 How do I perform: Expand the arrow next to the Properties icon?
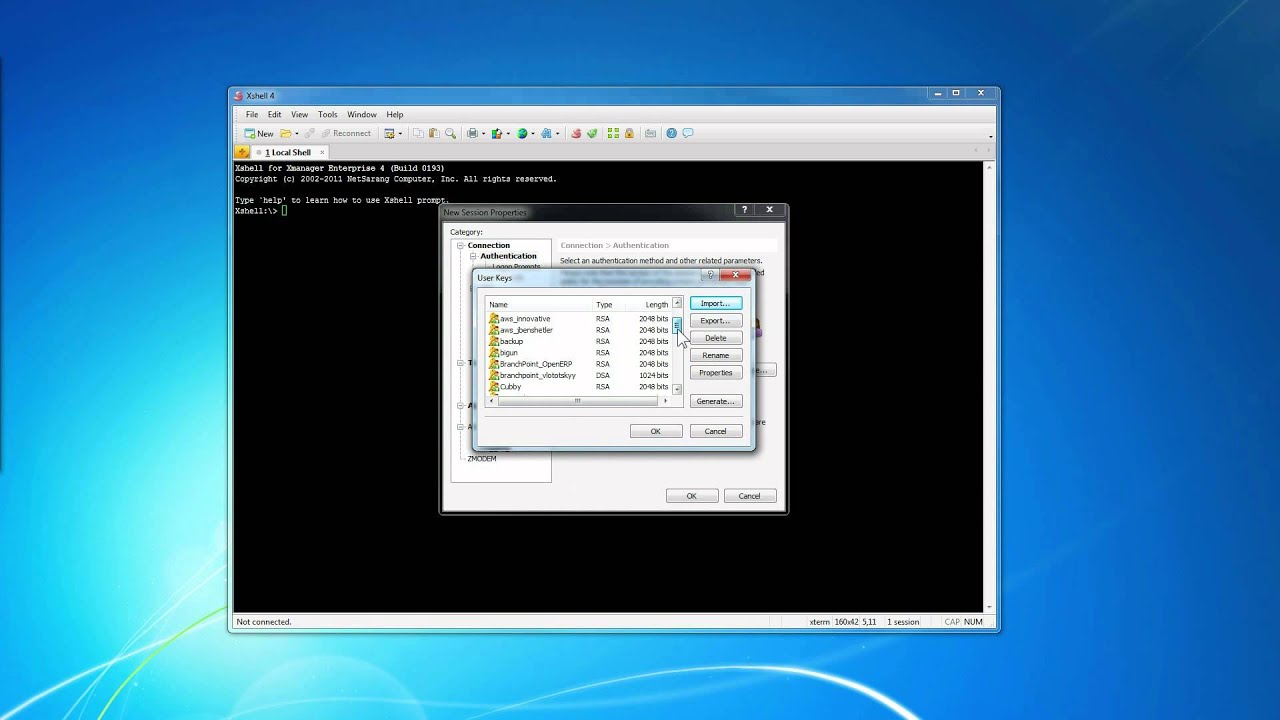(x=400, y=133)
